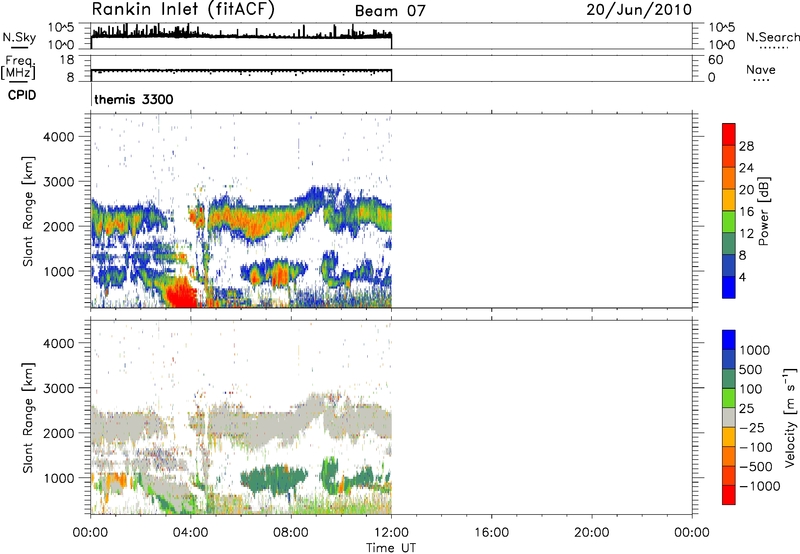Click the '16:00' time axis tick label
The width and height of the screenshot is (800, 554).
(491, 533)
